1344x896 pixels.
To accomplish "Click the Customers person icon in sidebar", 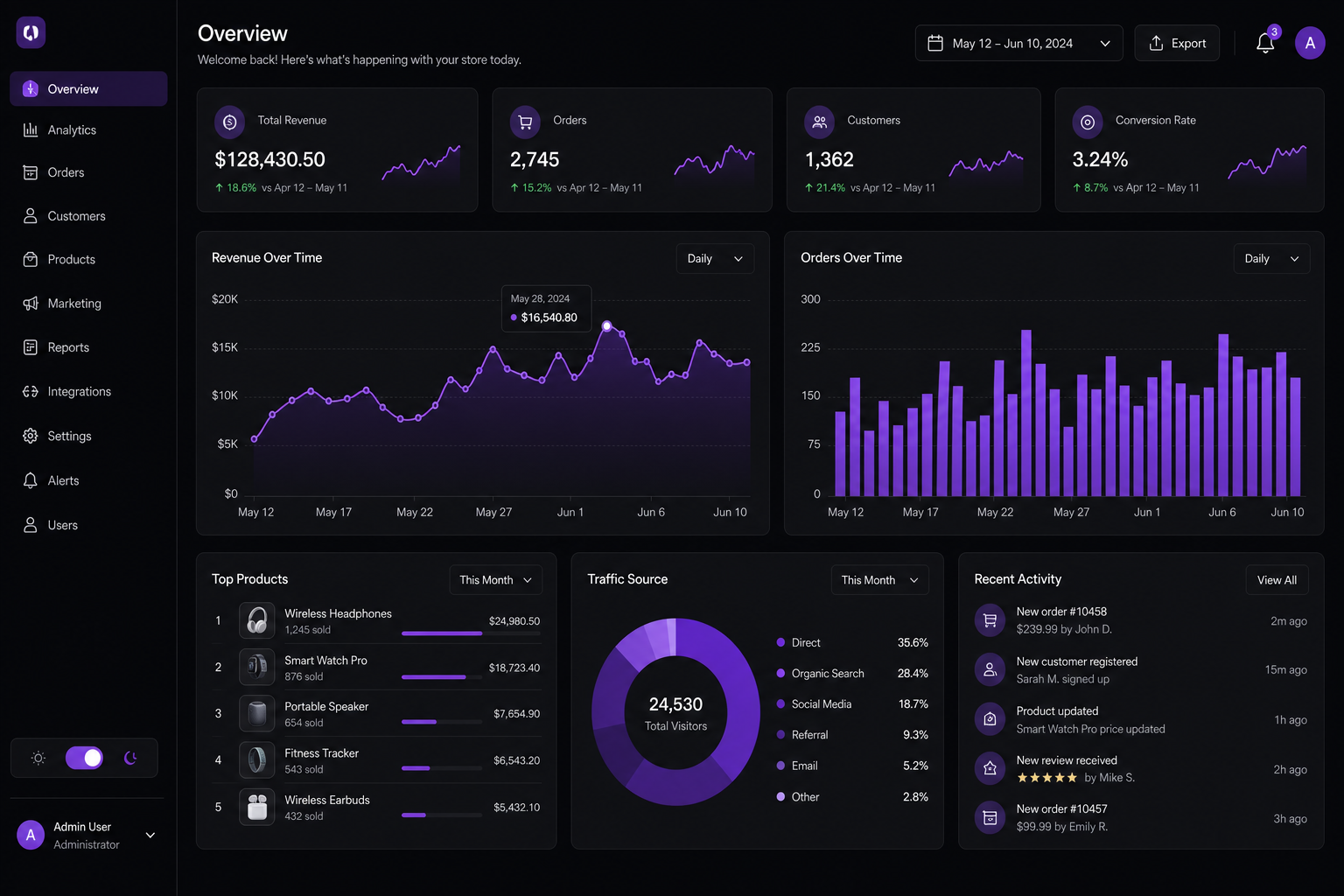I will tap(31, 216).
